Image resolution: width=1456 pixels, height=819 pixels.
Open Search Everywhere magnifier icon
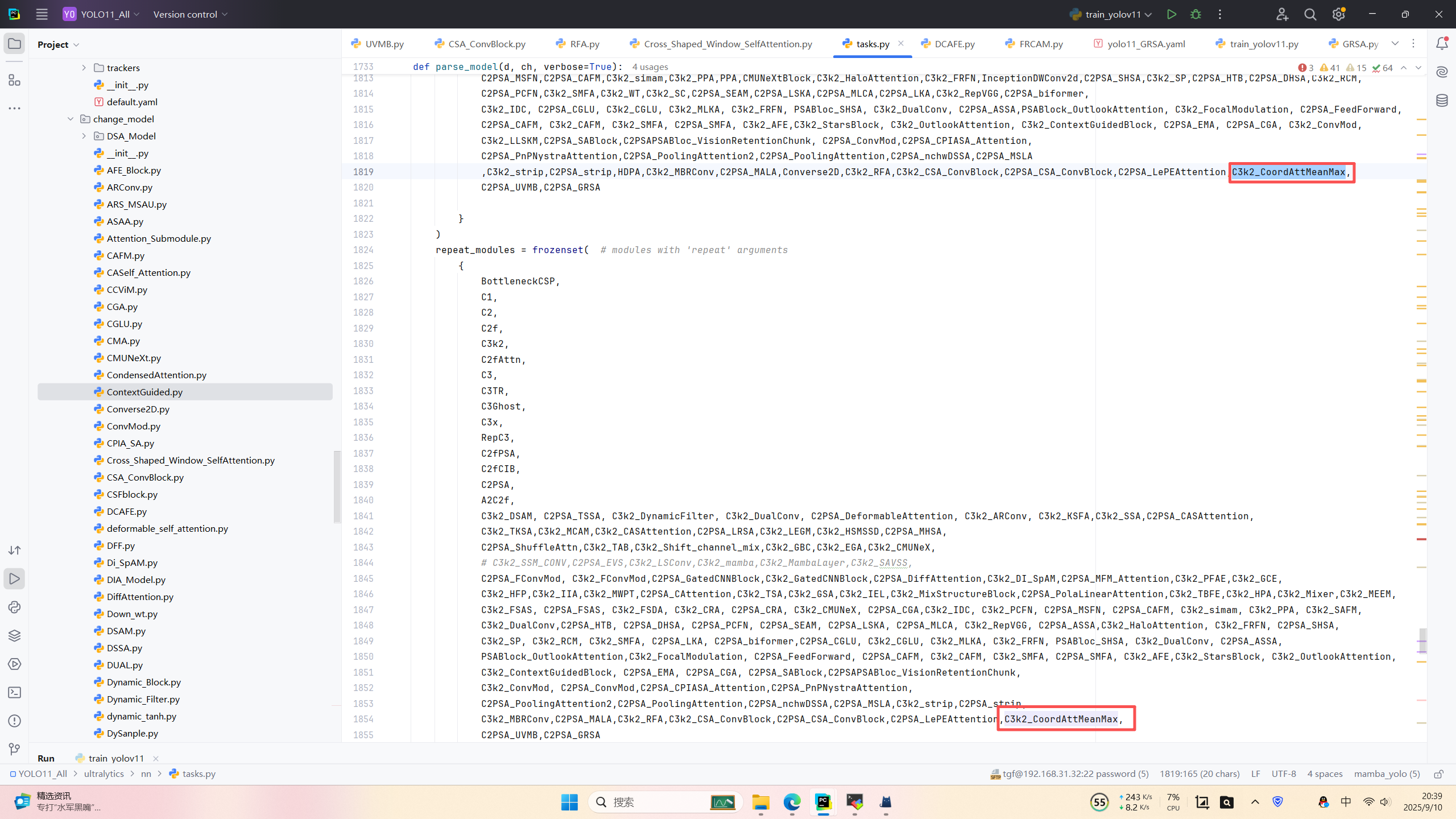click(1310, 14)
